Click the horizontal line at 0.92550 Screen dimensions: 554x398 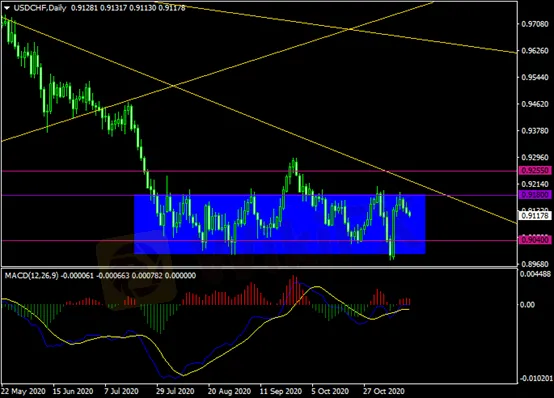coord(259,171)
